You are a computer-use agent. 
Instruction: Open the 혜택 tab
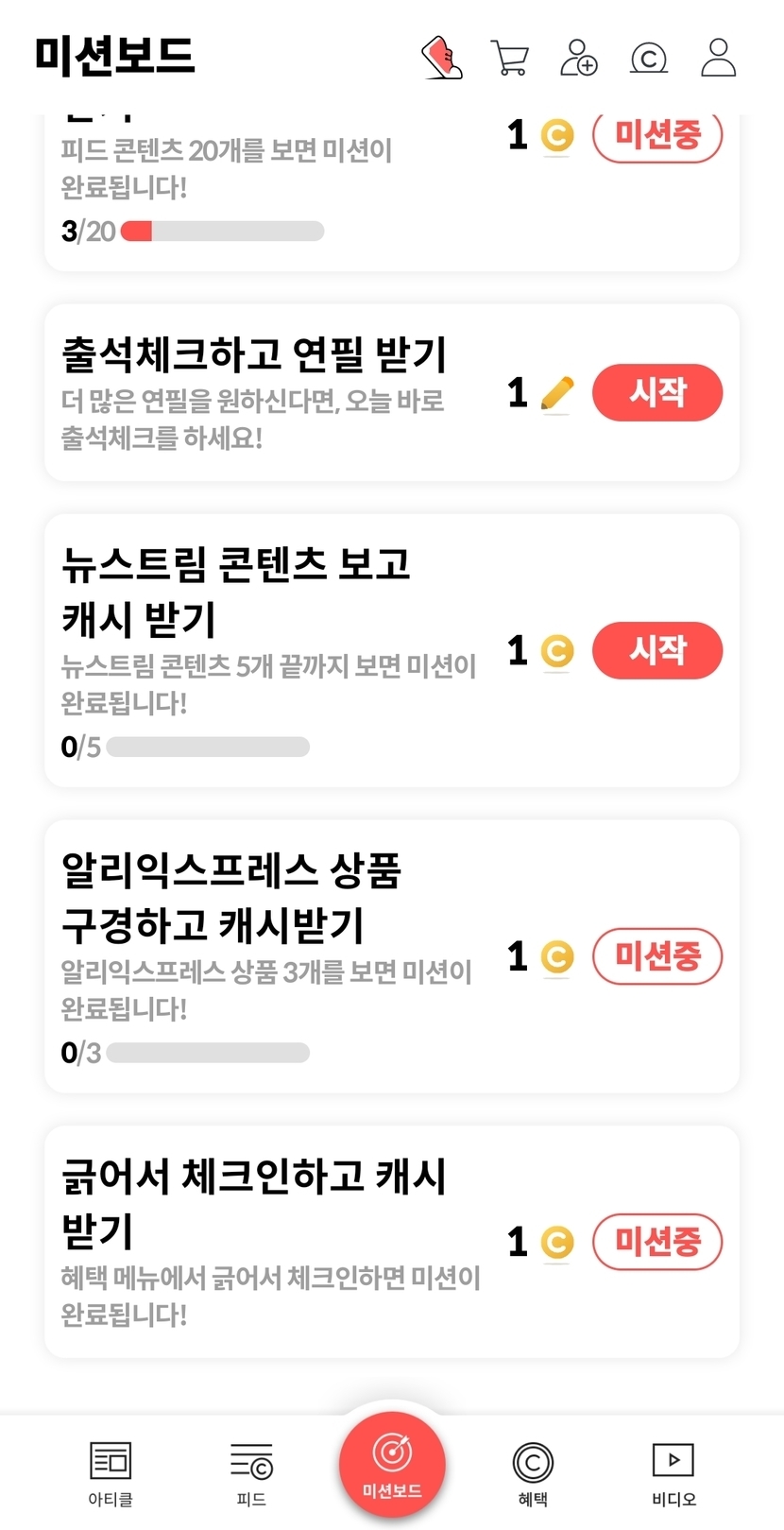click(533, 1471)
